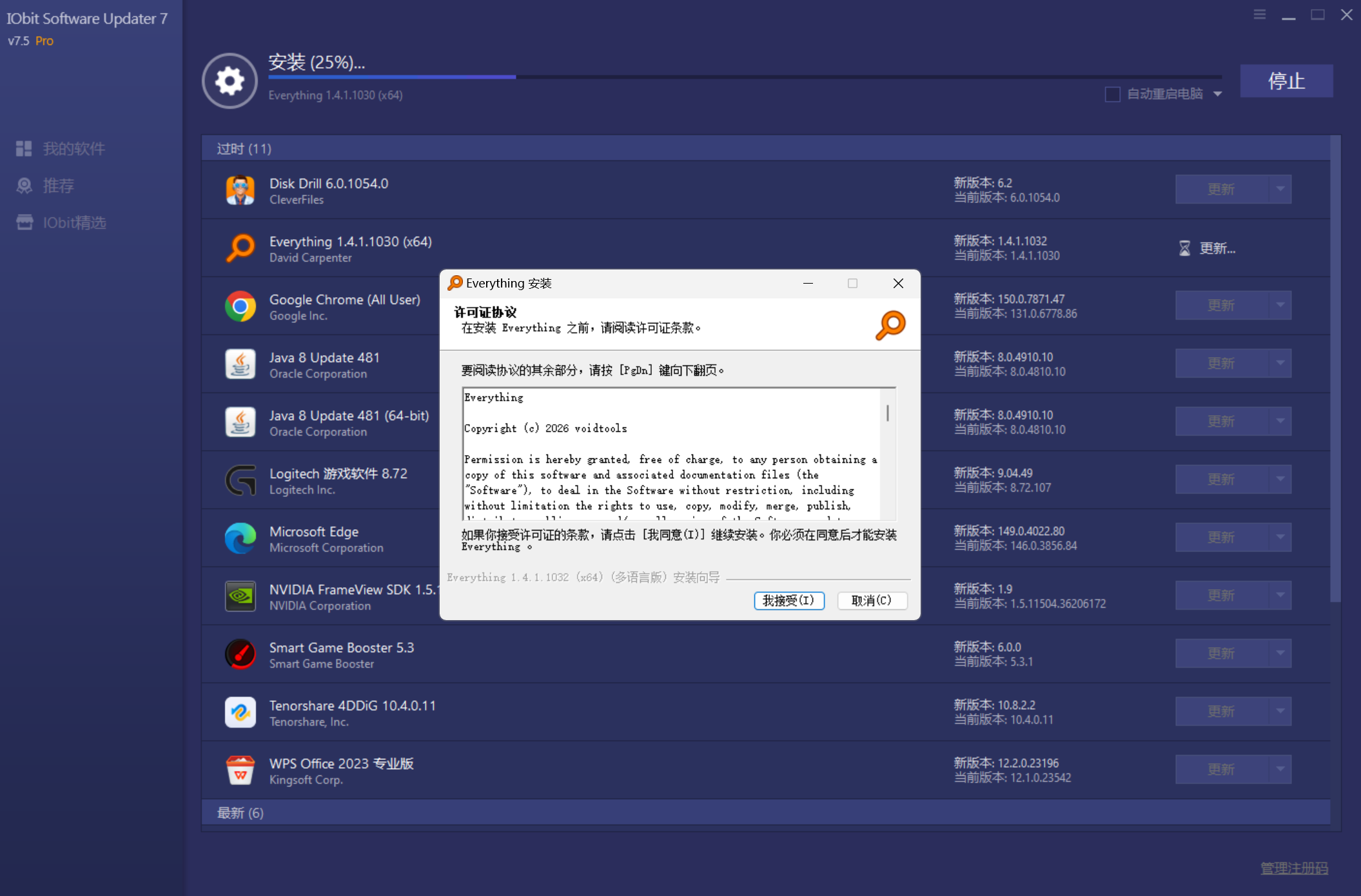Viewport: 1361px width, 896px height.
Task: Click the hourglass icon beside 更新...
Action: (x=1184, y=248)
